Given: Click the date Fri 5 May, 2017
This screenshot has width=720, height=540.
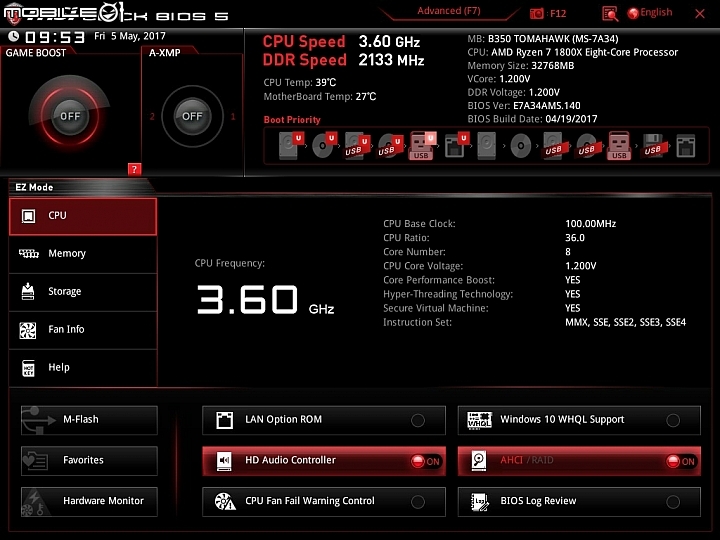Looking at the screenshot, I should 130,36.
